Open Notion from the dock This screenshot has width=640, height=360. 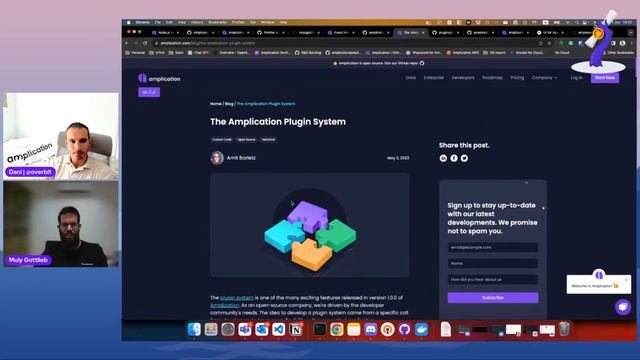coord(296,329)
